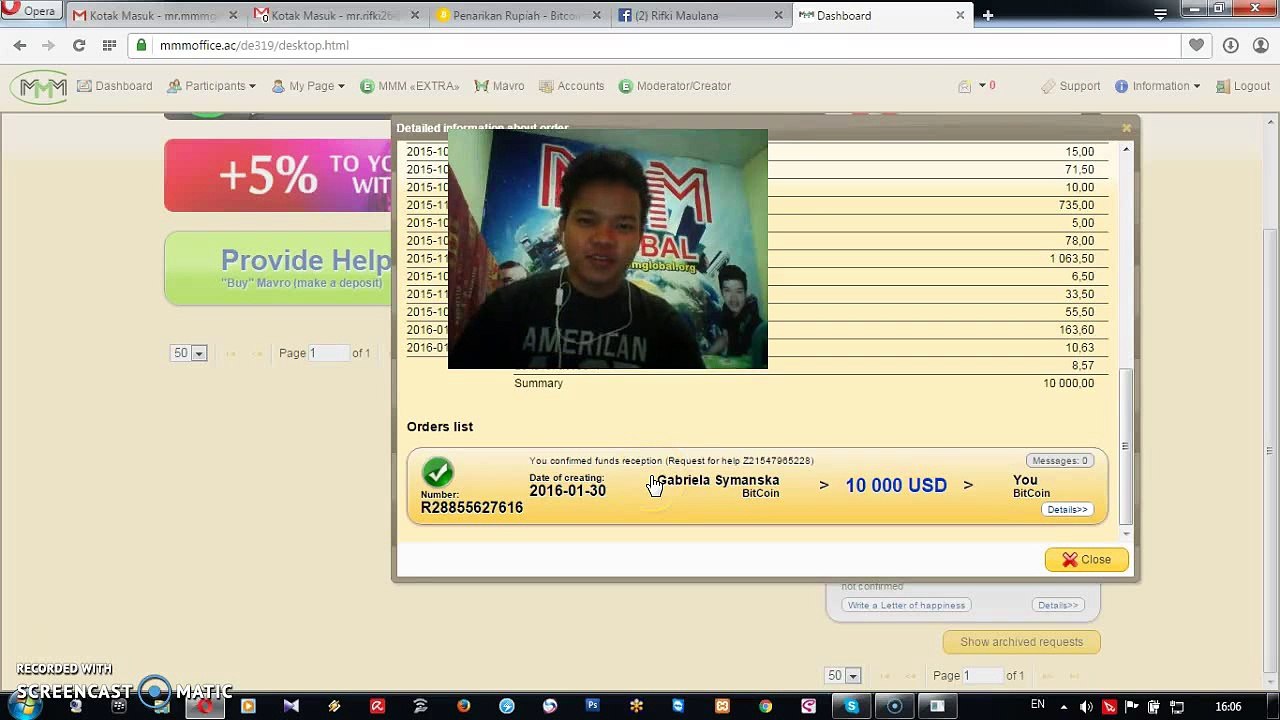Click the order number R28855627616
Screen dimensions: 1280x720
(x=472, y=508)
